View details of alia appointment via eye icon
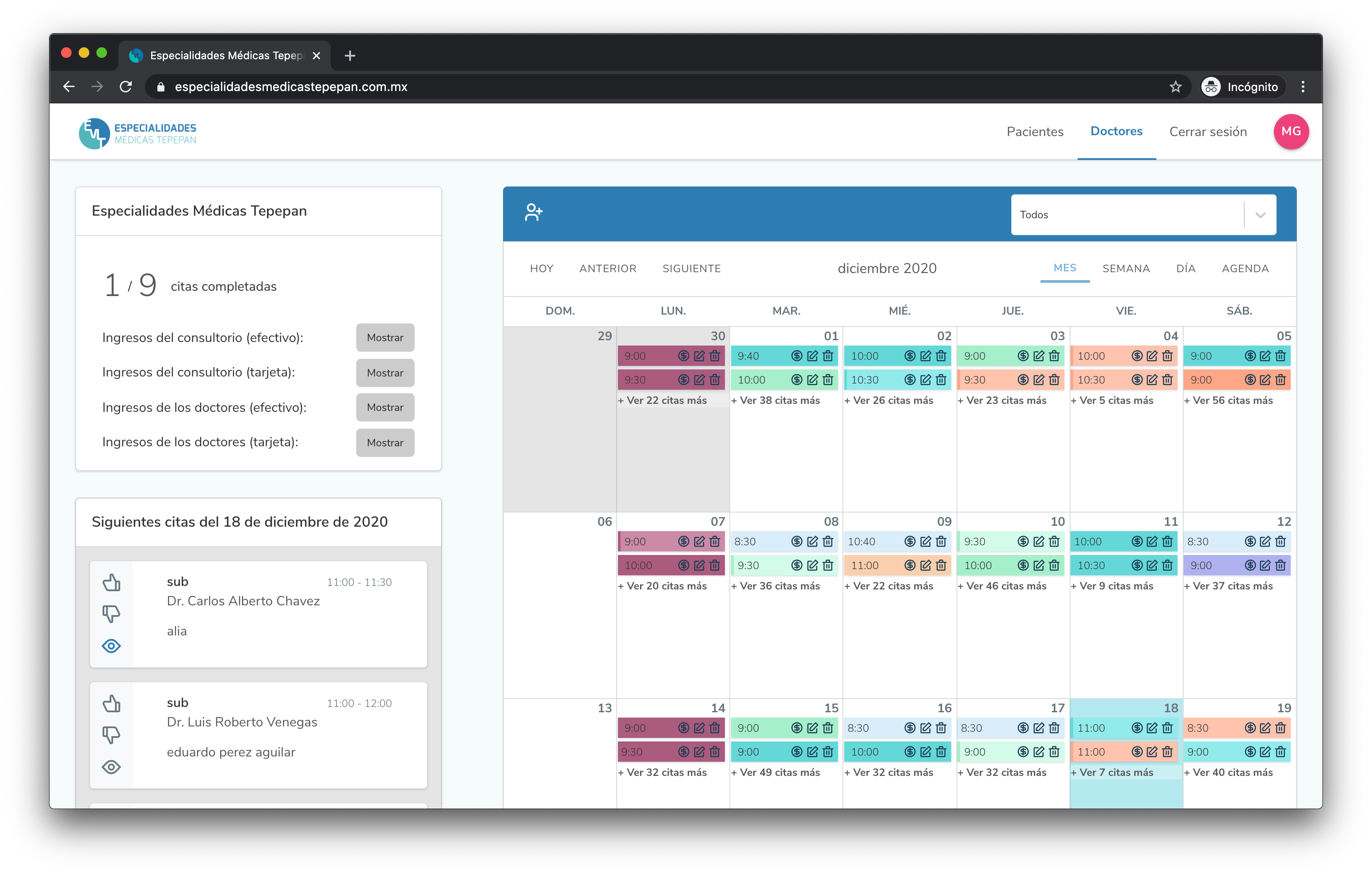The height and width of the screenshot is (874, 1372). tap(111, 646)
